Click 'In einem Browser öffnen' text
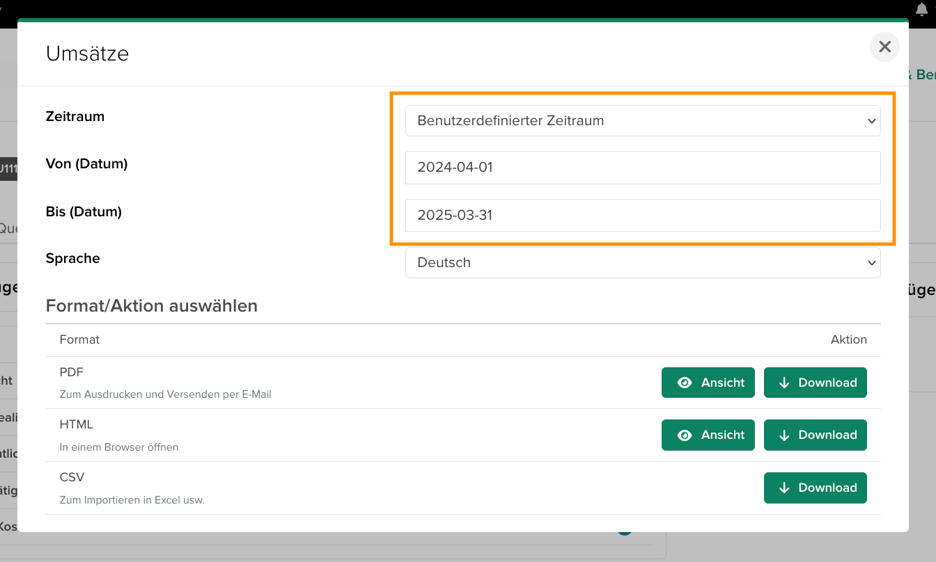 [119, 447]
